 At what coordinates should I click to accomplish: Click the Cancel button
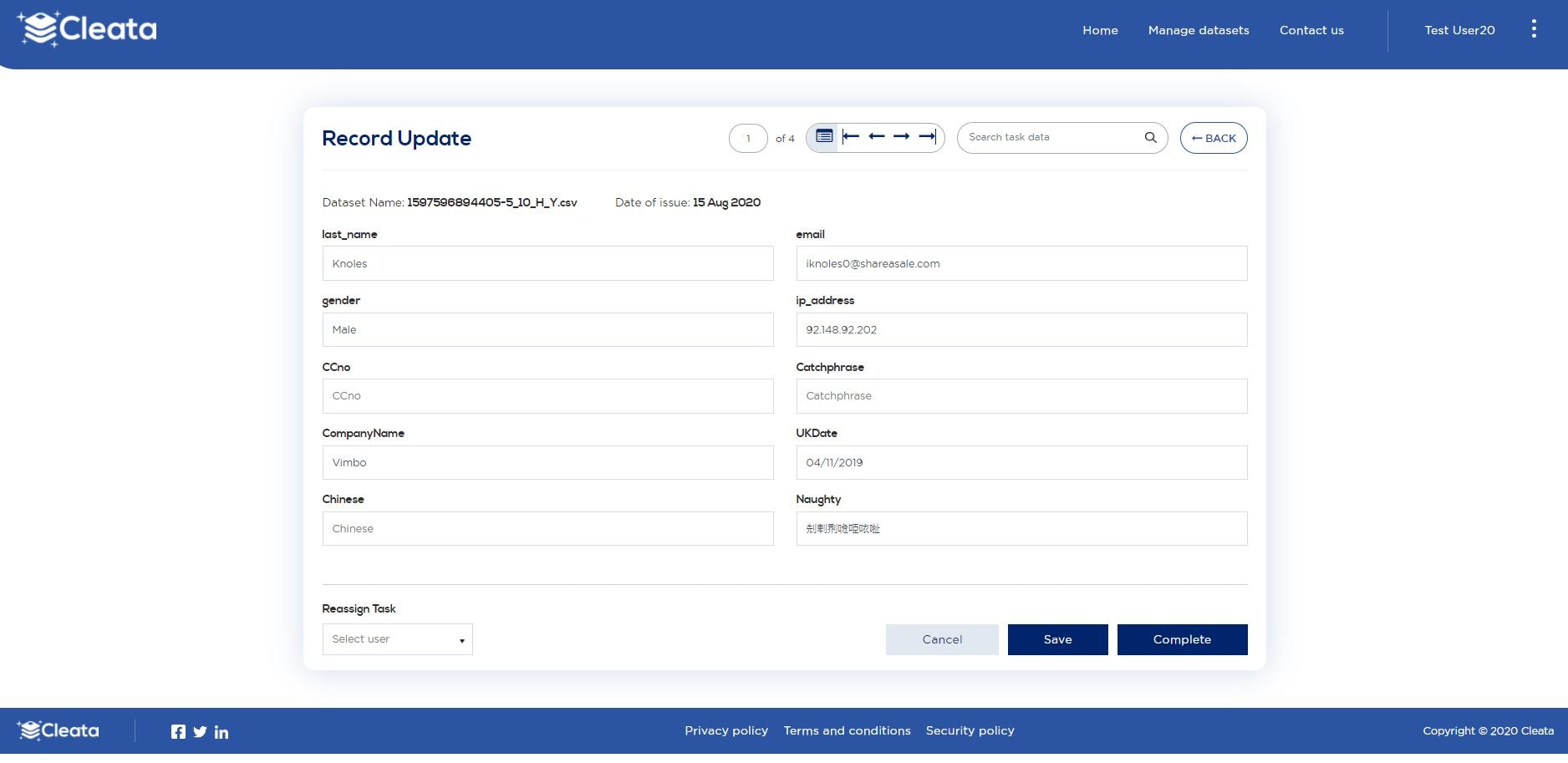942,639
